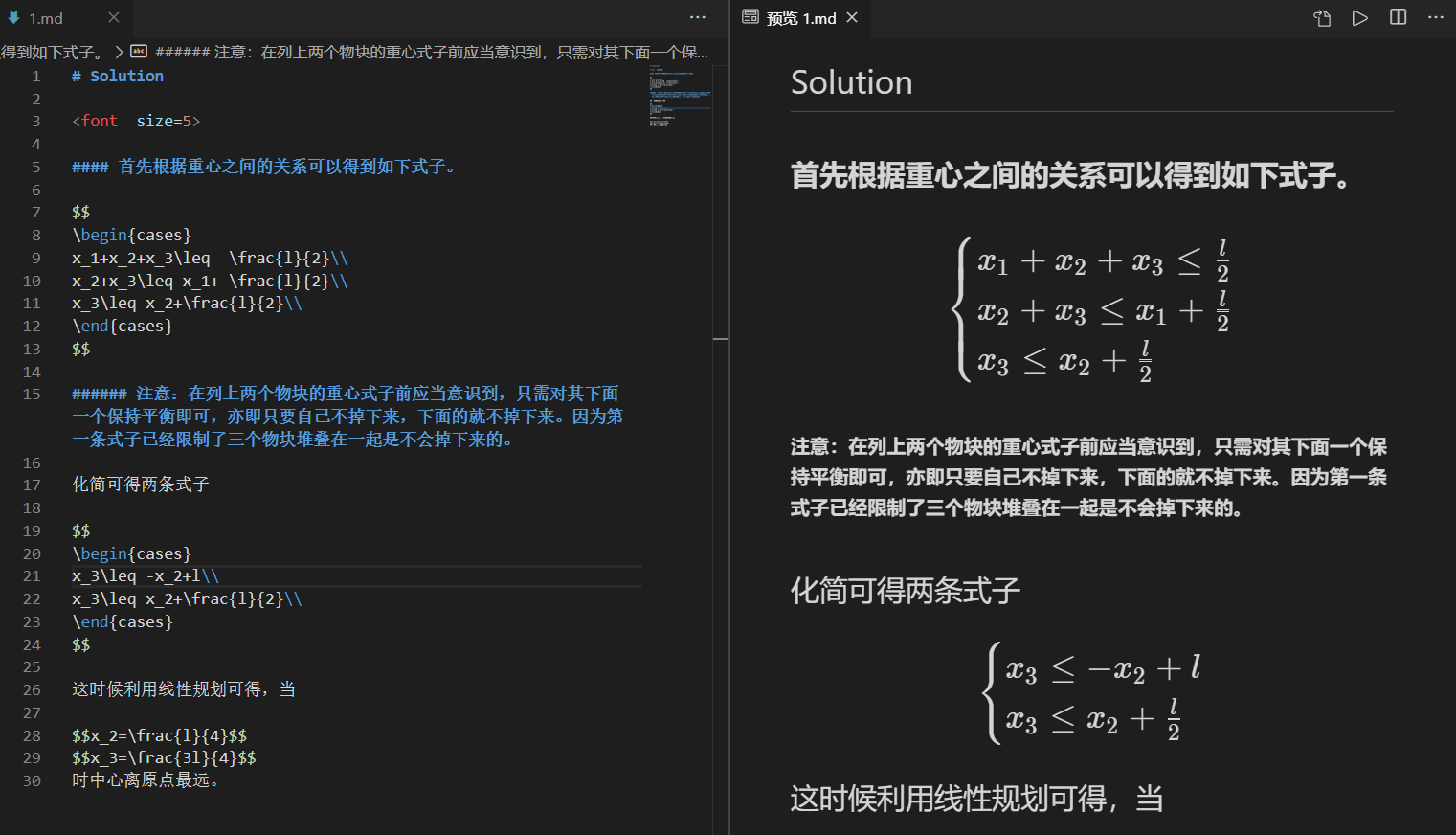The width and height of the screenshot is (1456, 835).
Task: Click the preview glyph on 预览 1.md tab
Action: (x=750, y=16)
